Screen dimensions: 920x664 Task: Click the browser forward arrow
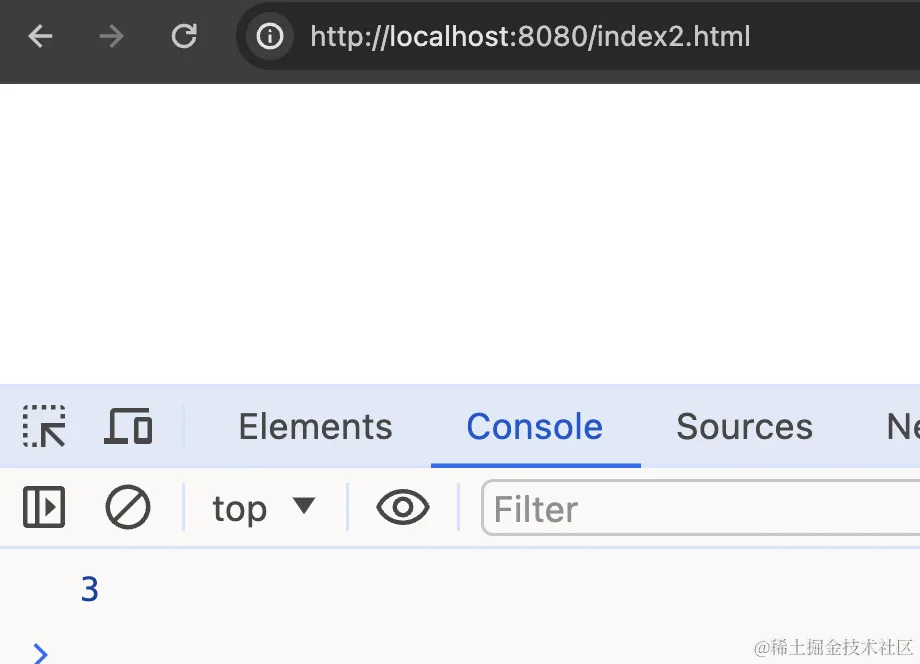click(111, 36)
